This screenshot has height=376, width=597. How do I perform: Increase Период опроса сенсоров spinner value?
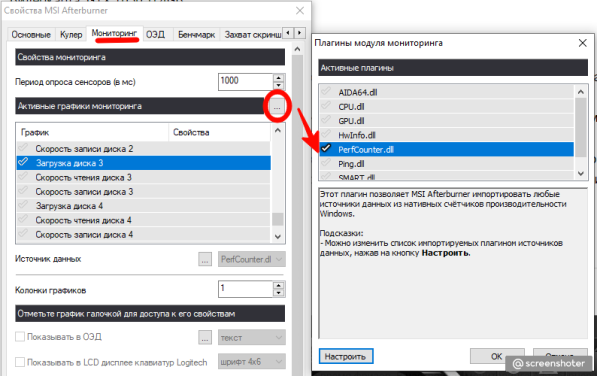click(x=279, y=78)
